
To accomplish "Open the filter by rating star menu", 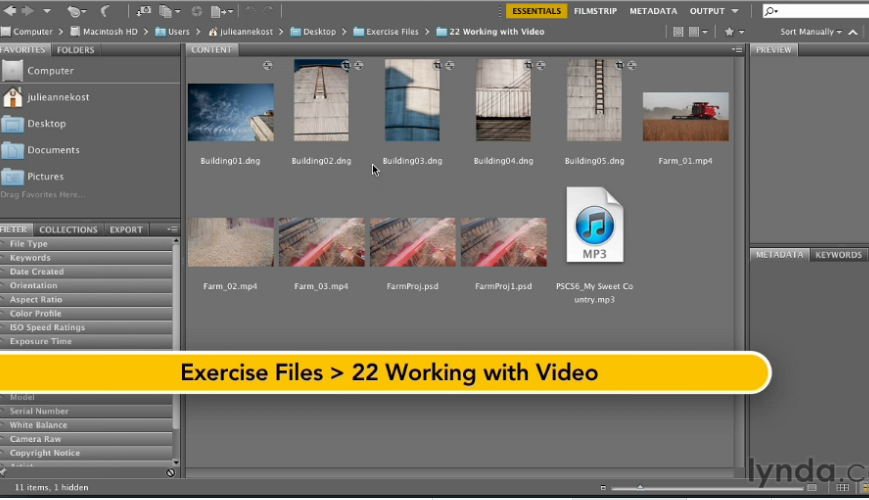I will tap(734, 32).
